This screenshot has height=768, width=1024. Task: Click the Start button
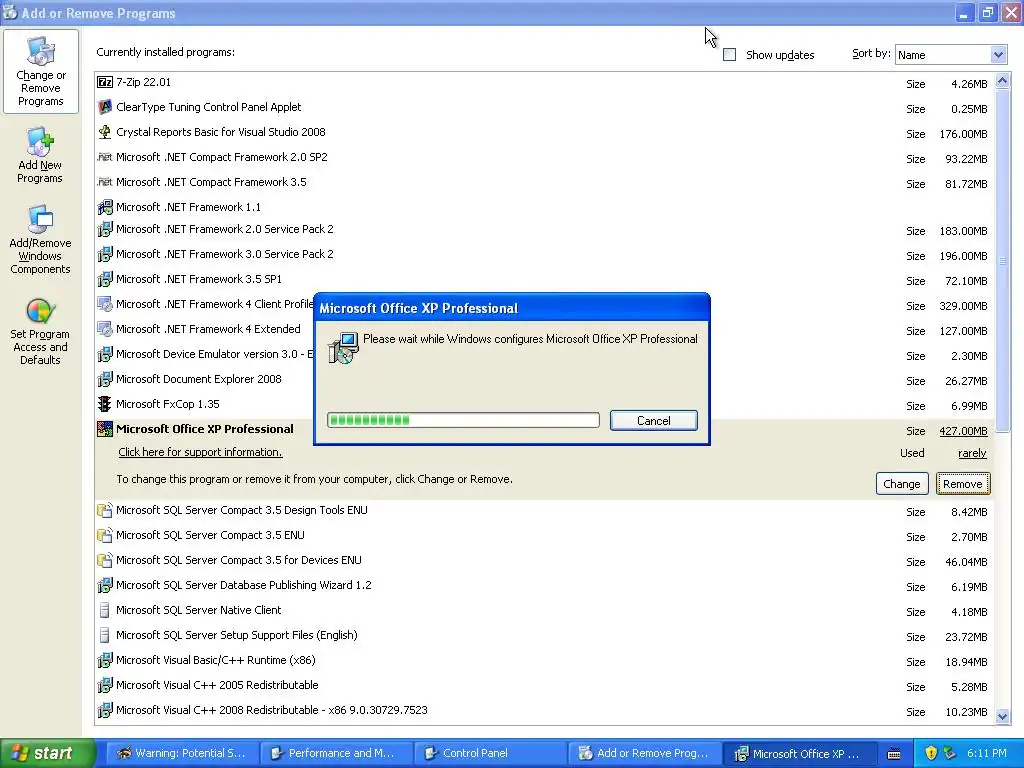[x=48, y=753]
